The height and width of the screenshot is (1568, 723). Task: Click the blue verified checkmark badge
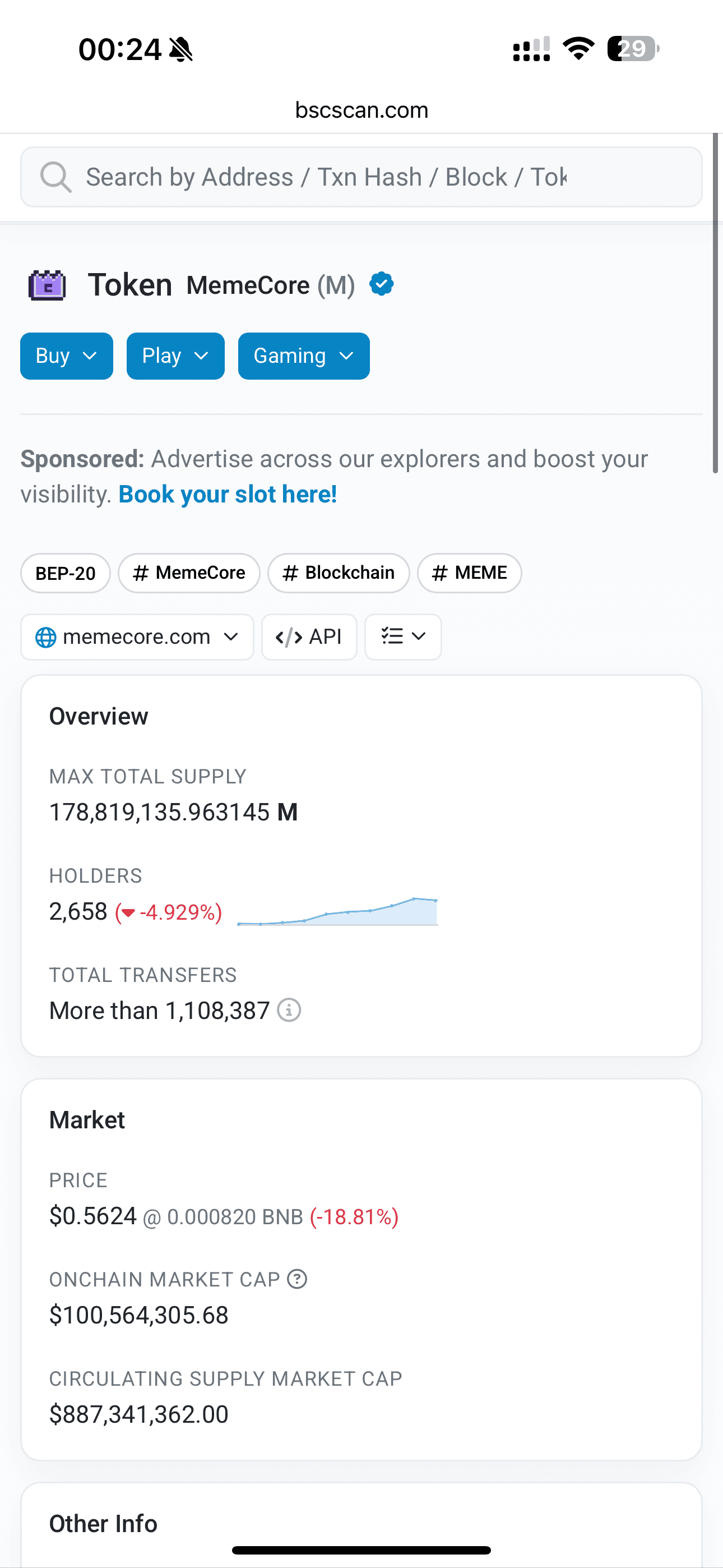click(382, 284)
